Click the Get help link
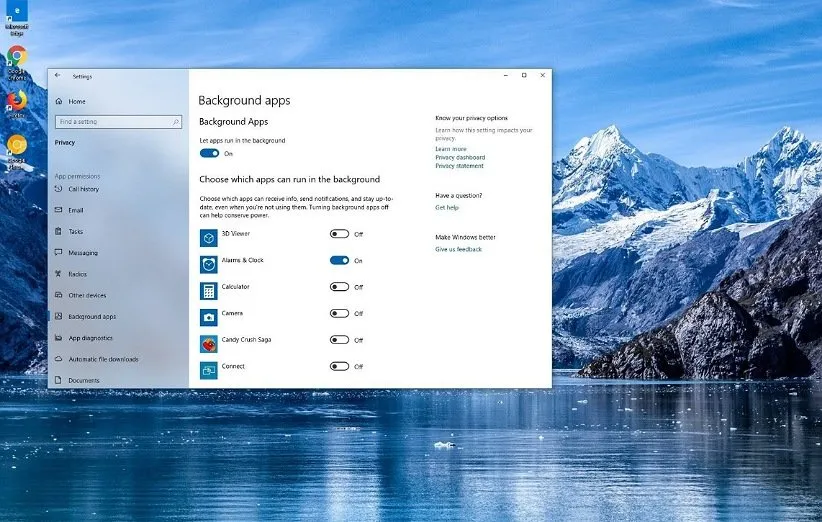Screen dimensions: 822x522 tap(447, 207)
